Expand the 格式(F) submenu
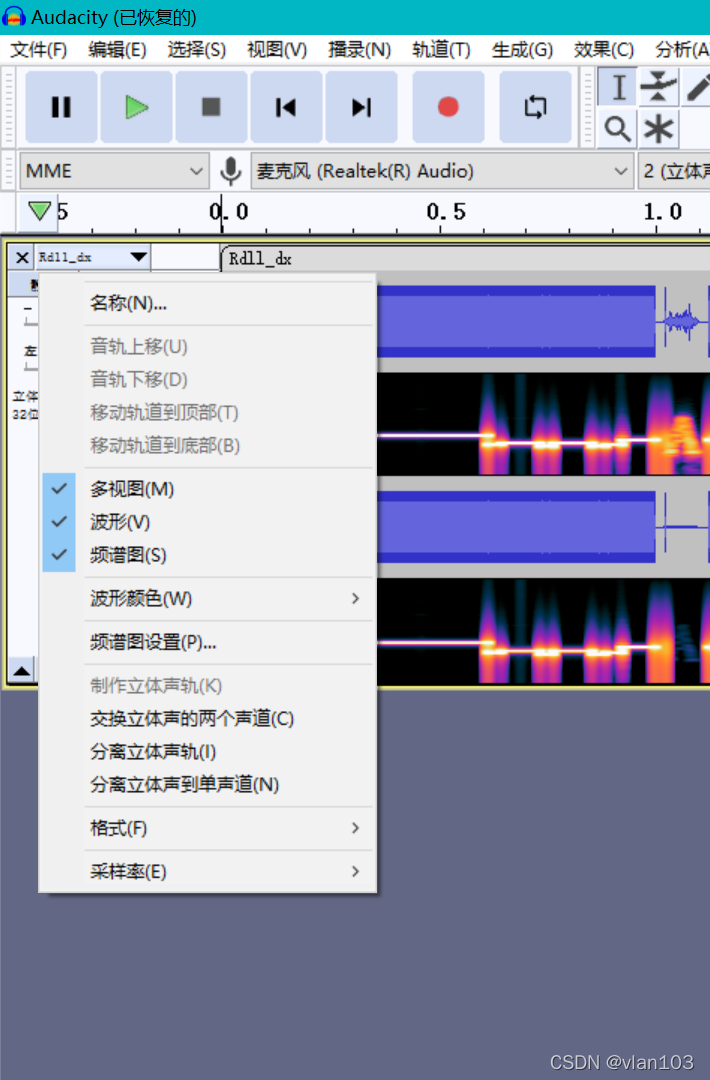This screenshot has width=710, height=1080. 207,828
